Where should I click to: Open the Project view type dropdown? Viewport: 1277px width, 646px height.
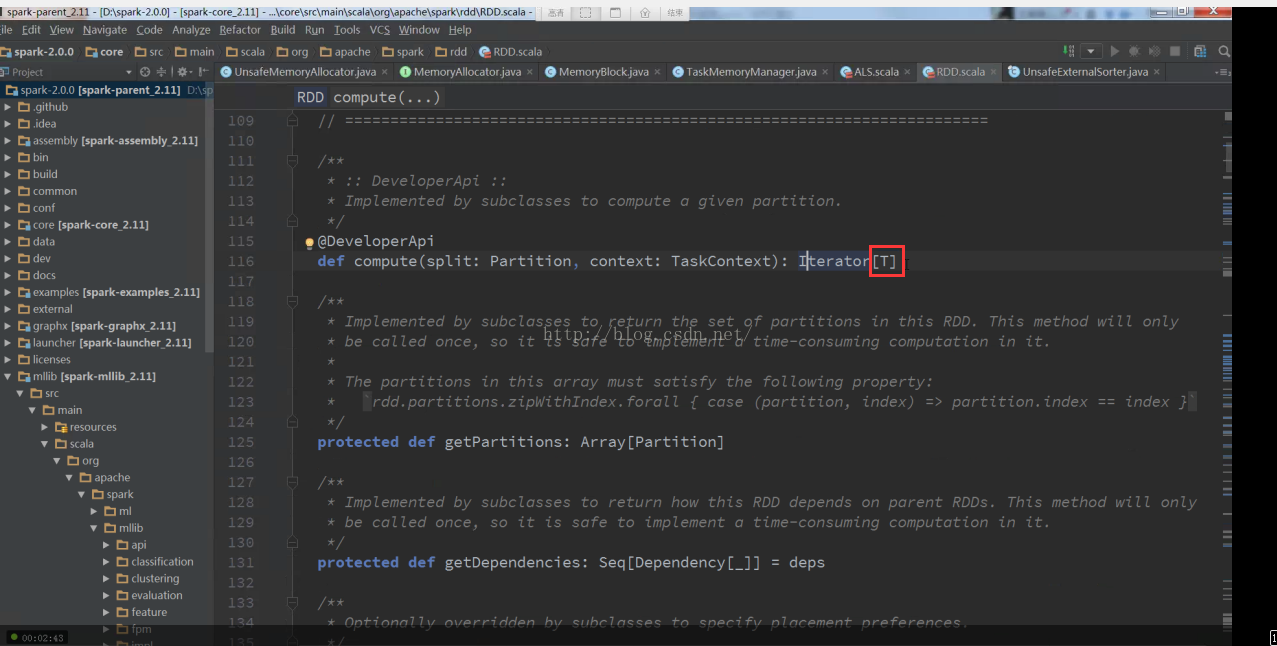tap(128, 72)
